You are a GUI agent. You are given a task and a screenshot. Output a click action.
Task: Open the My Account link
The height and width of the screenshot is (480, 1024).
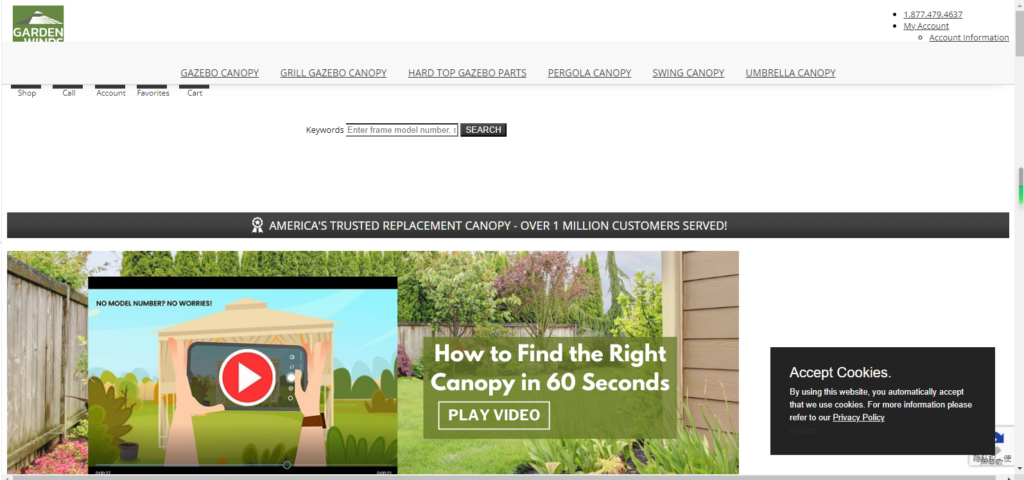(926, 26)
